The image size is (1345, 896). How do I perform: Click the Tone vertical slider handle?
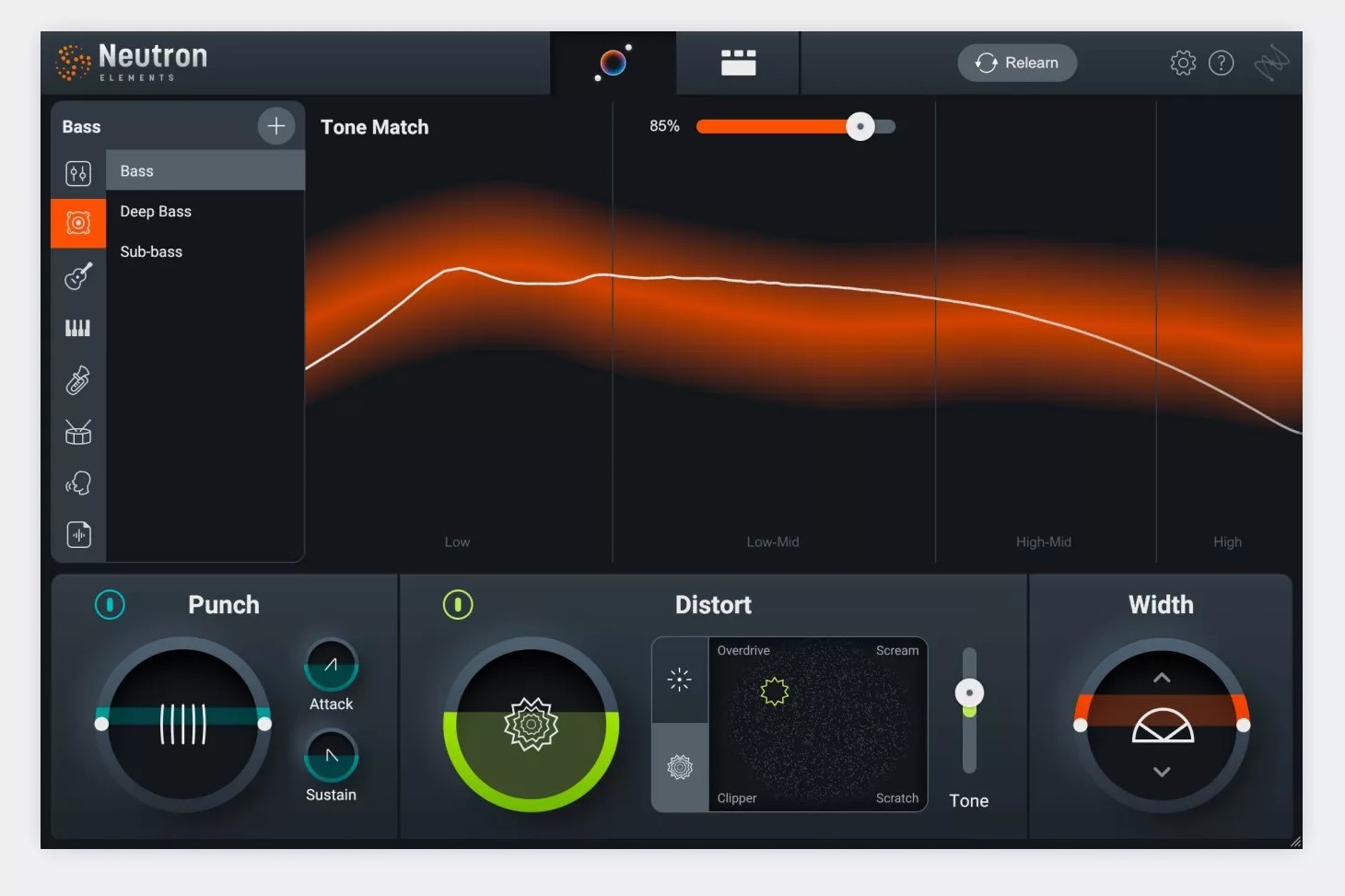pyautogui.click(x=969, y=692)
